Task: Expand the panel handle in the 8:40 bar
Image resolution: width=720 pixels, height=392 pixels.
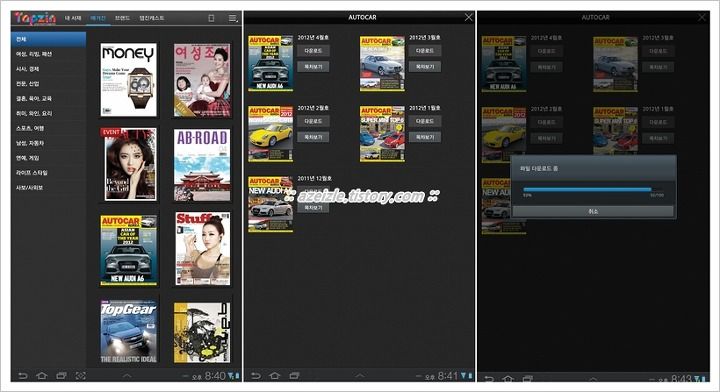Action: click(x=127, y=376)
